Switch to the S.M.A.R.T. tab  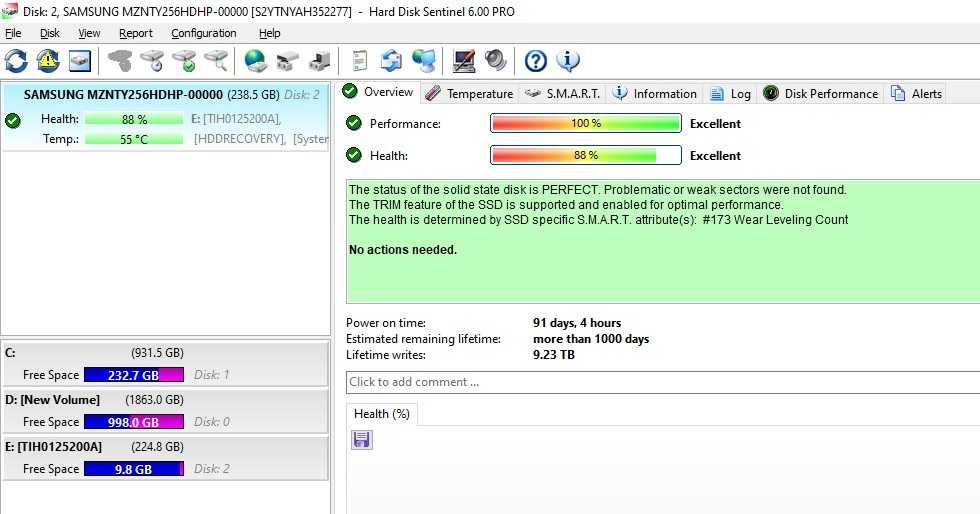562,93
